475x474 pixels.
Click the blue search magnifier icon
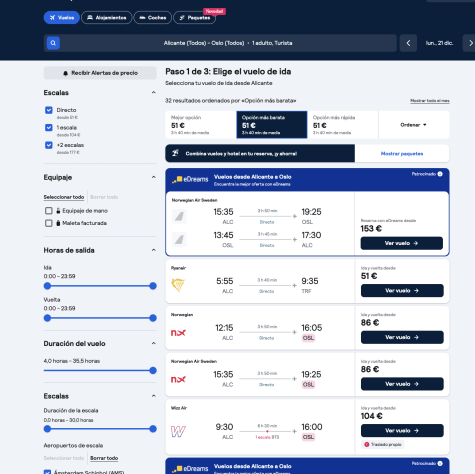pyautogui.click(x=53, y=43)
